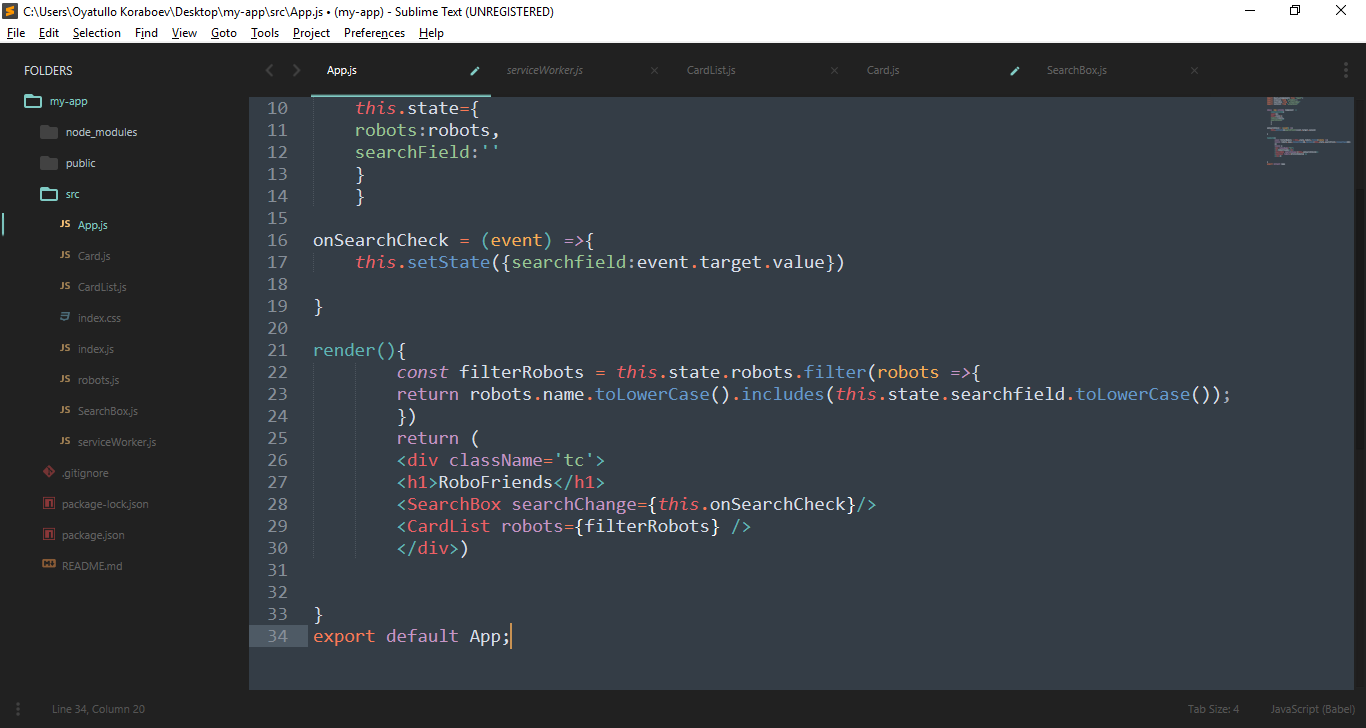Image resolution: width=1366 pixels, height=728 pixels.
Task: Click the sidebar toggle icon in status bar
Action: (x=17, y=709)
